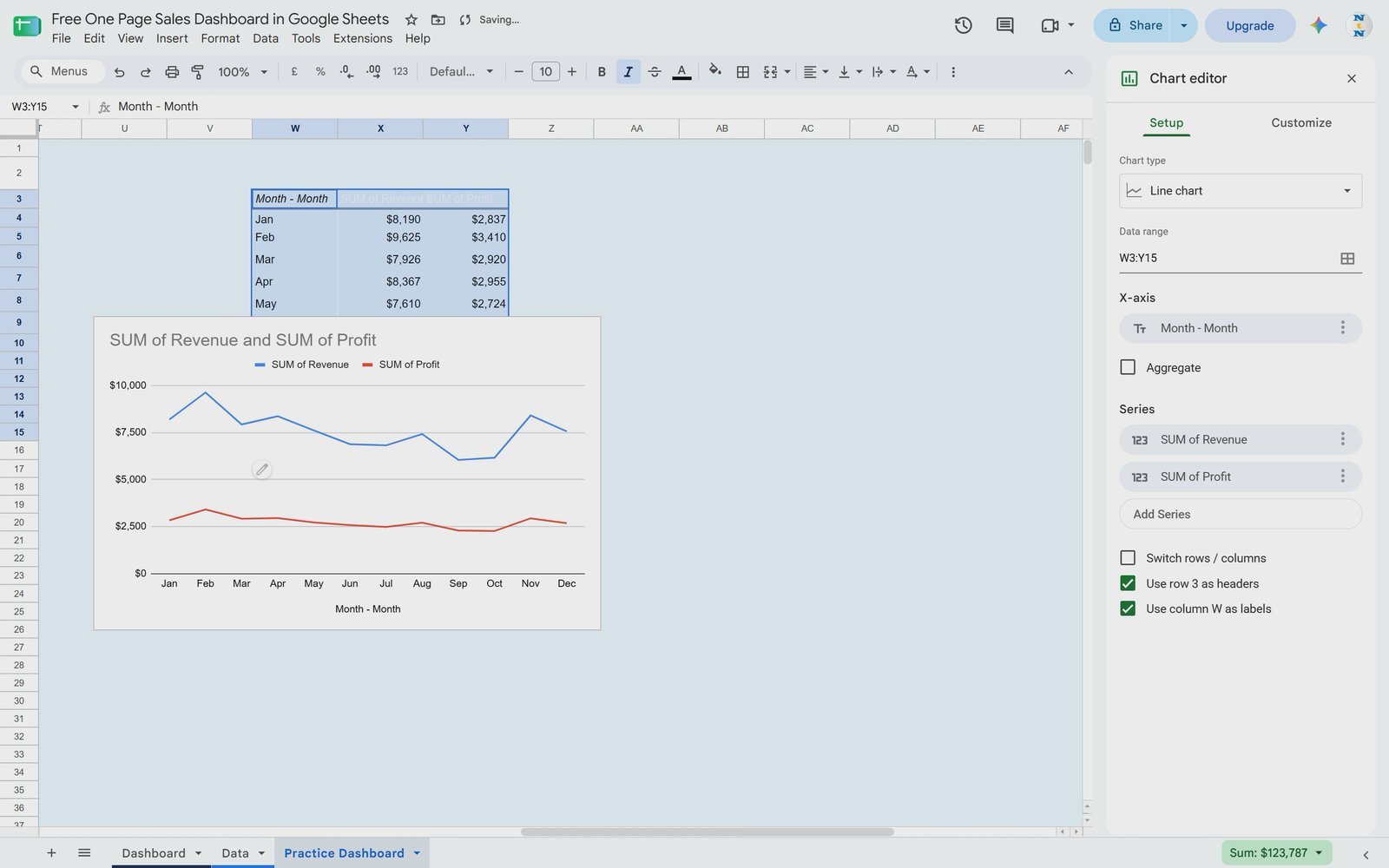Image resolution: width=1389 pixels, height=868 pixels.
Task: Decrease font size with minus button
Action: (518, 72)
